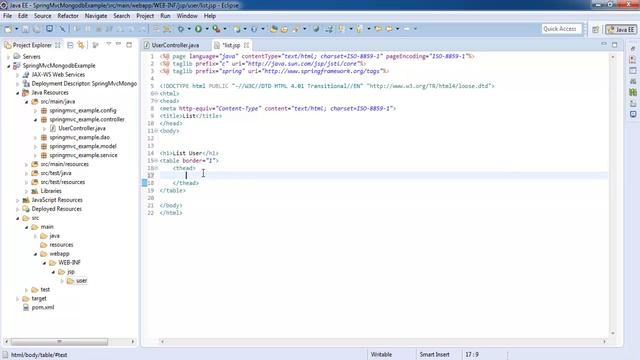Click the green Run button icon
Image resolution: width=640 pixels, height=360 pixels.
(198, 29)
